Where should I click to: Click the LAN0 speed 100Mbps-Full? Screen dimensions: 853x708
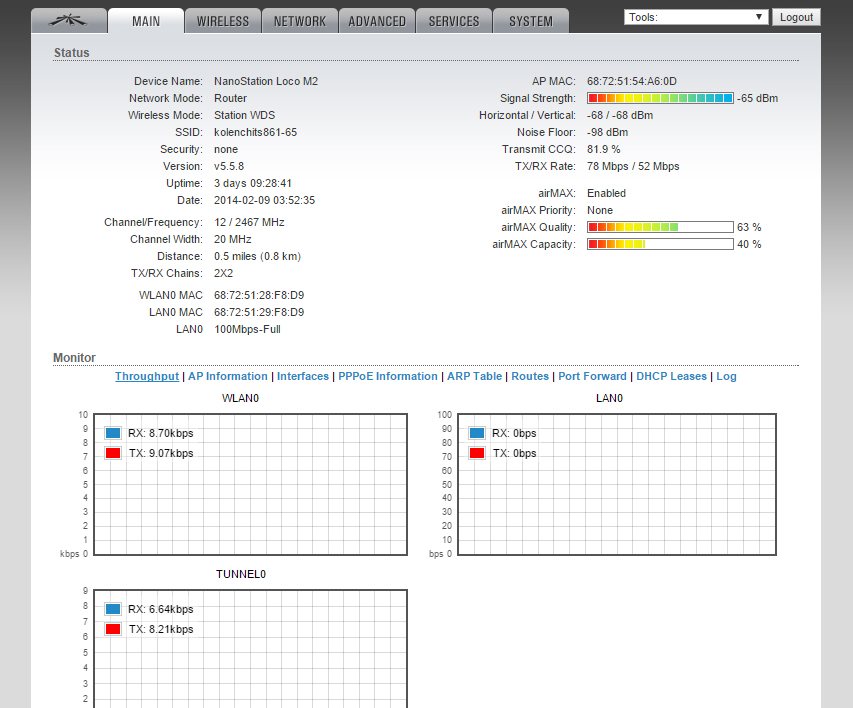[248, 329]
